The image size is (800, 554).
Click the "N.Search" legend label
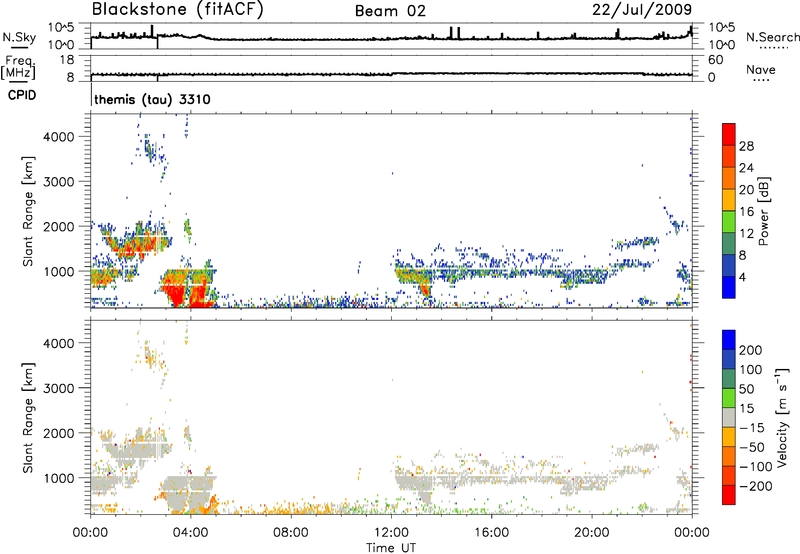coord(773,37)
